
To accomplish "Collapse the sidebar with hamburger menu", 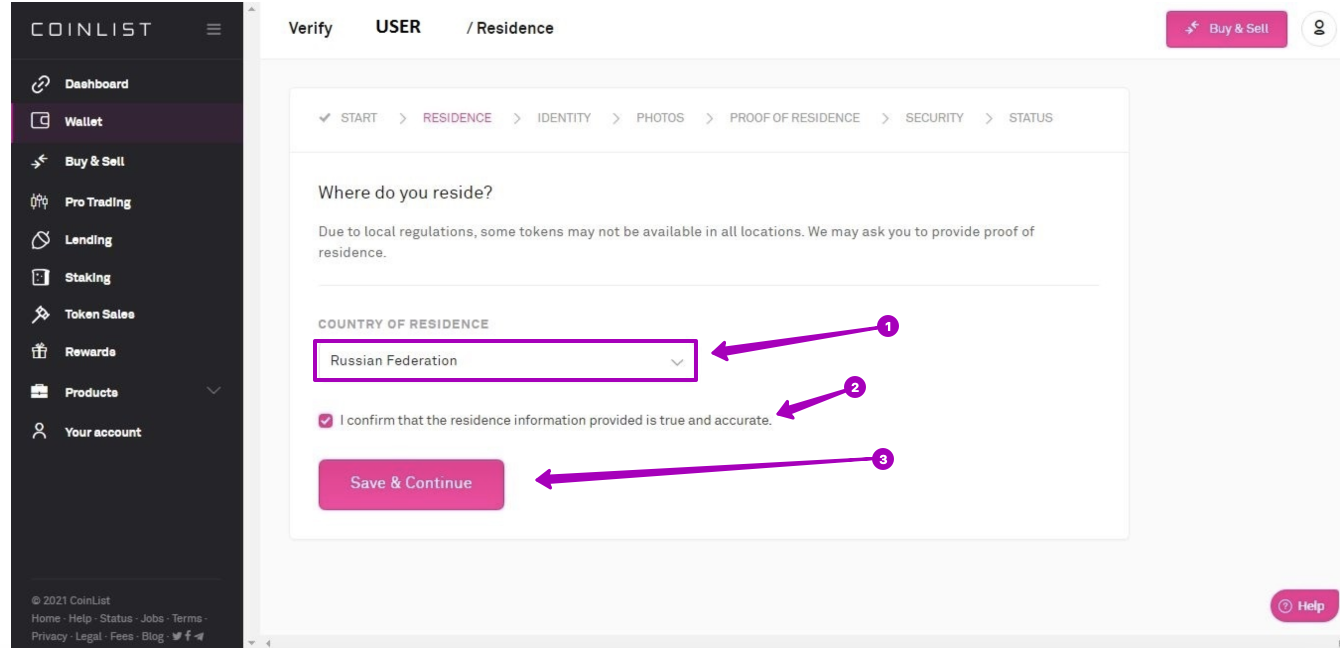I will click(x=214, y=29).
